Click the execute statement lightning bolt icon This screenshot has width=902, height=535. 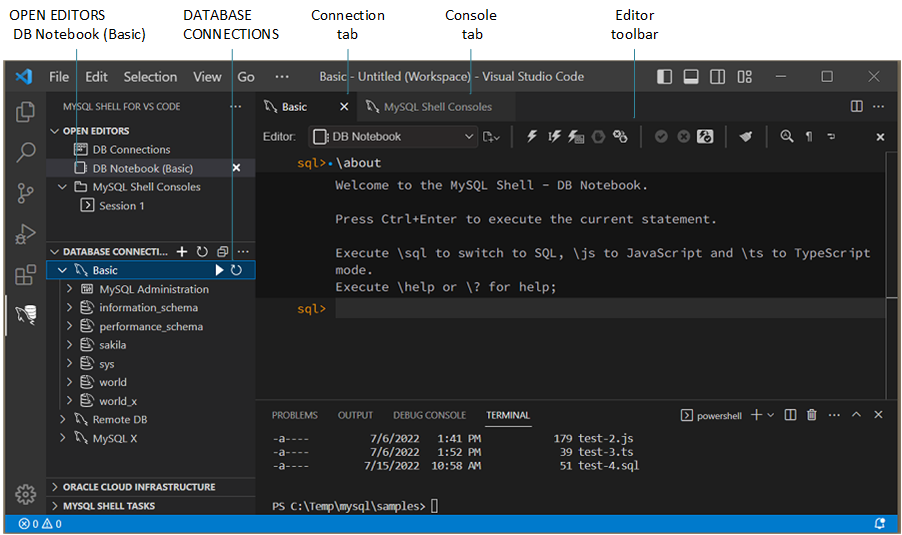(x=532, y=137)
